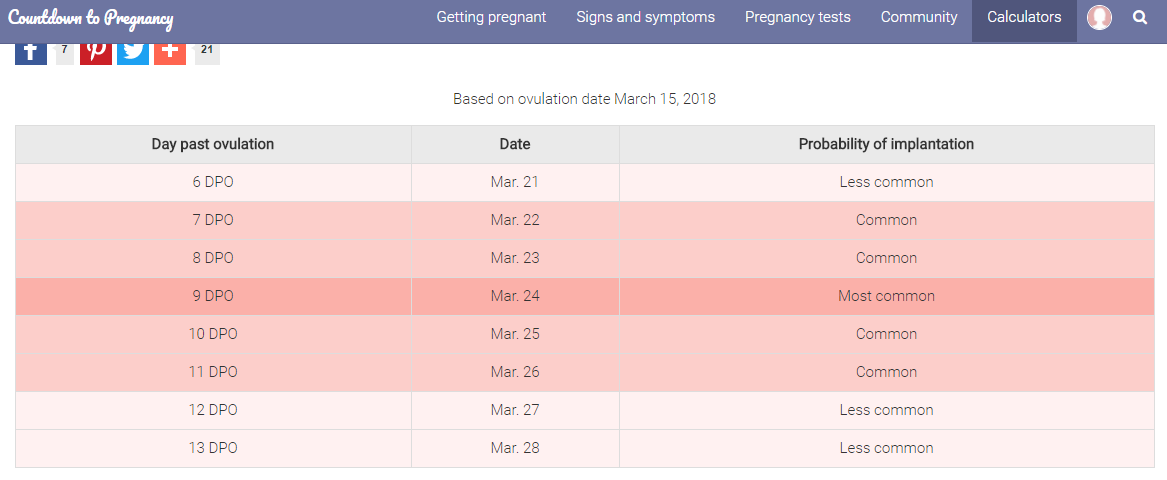Share the page on Pinterest
This screenshot has width=1167, height=480.
tap(96, 54)
